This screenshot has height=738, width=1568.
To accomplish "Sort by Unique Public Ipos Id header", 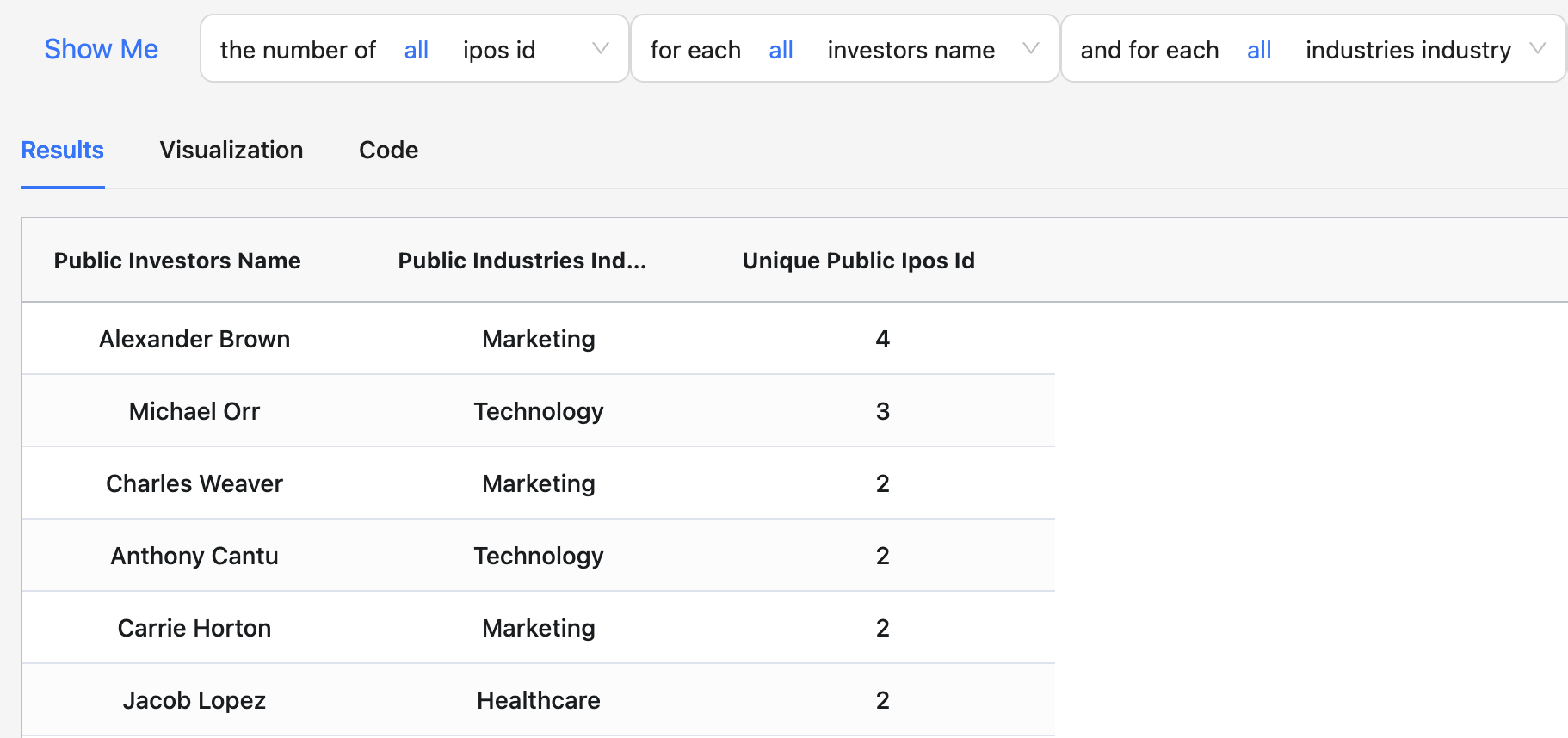I will (x=858, y=261).
